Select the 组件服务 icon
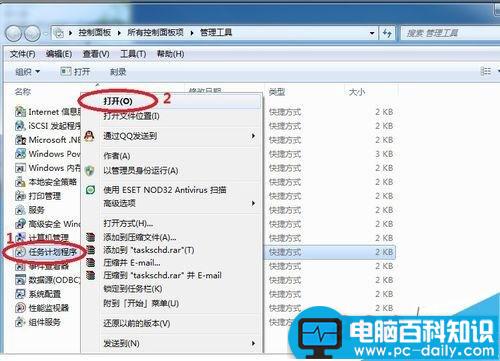This screenshot has height=361, width=500. point(20,322)
